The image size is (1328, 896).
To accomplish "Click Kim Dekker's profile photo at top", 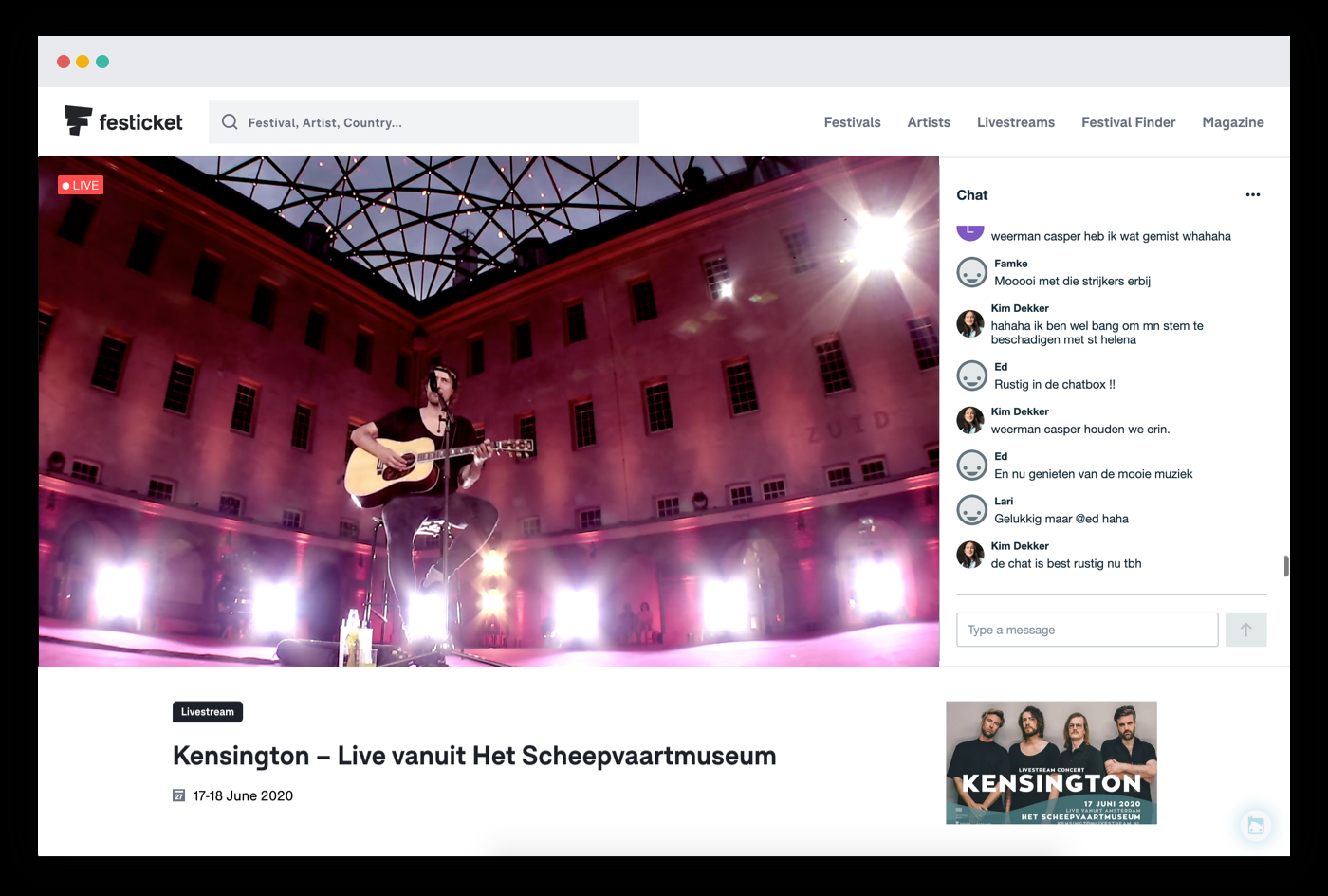I will coord(969,323).
